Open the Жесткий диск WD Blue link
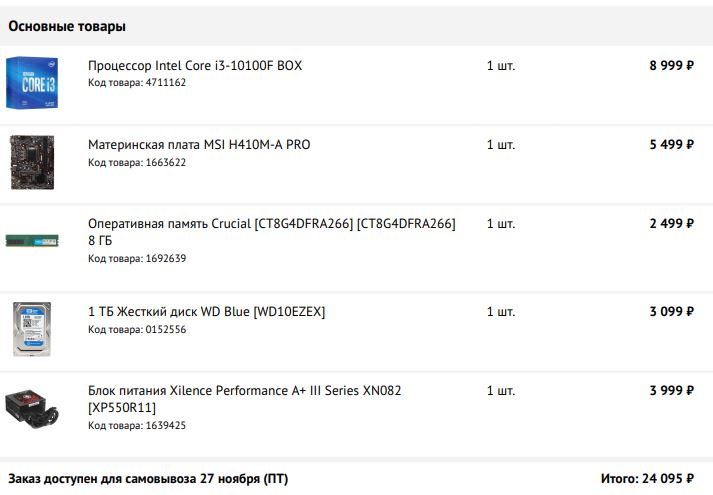The image size is (713, 495). [x=206, y=312]
